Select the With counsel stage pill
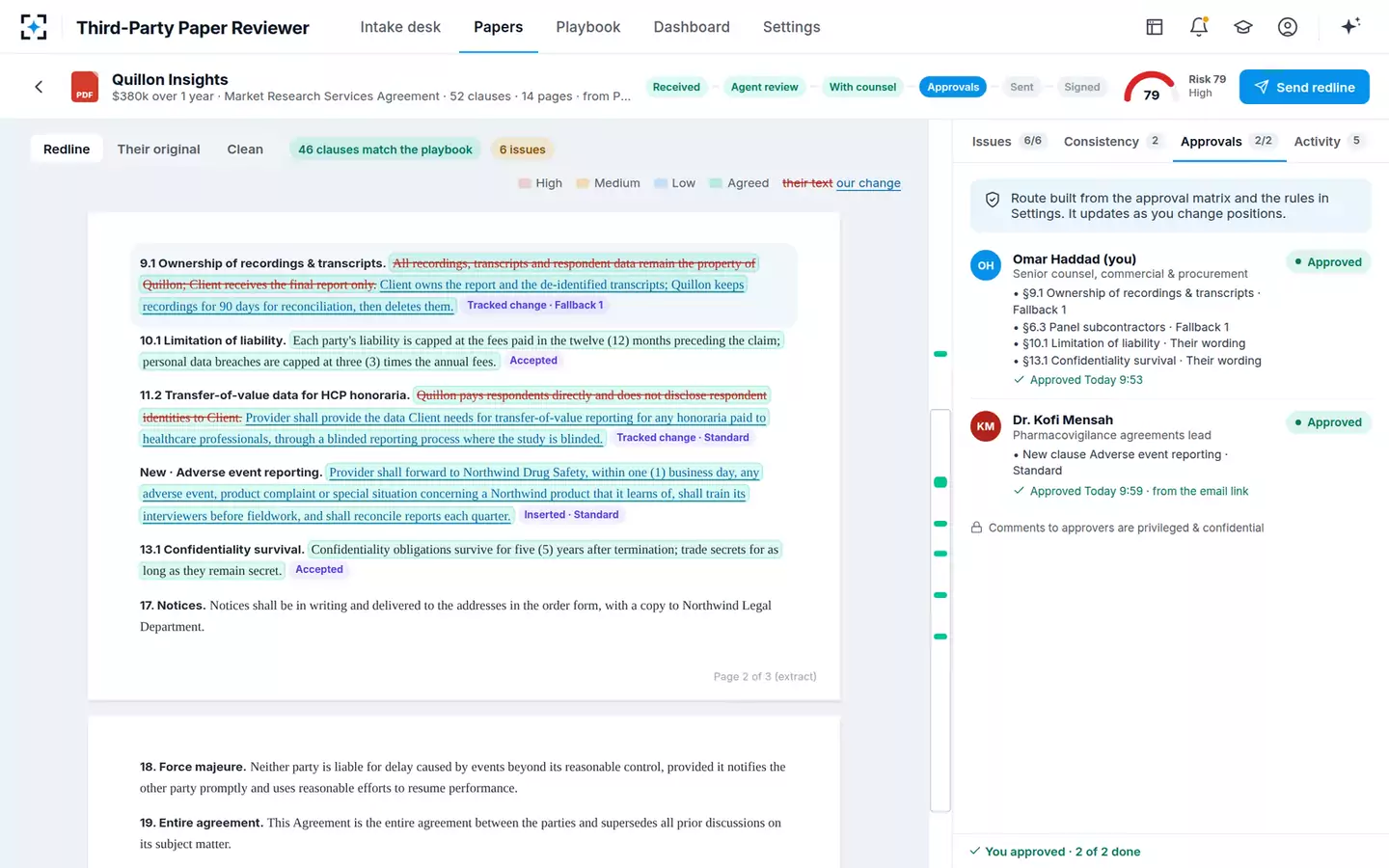 863,87
